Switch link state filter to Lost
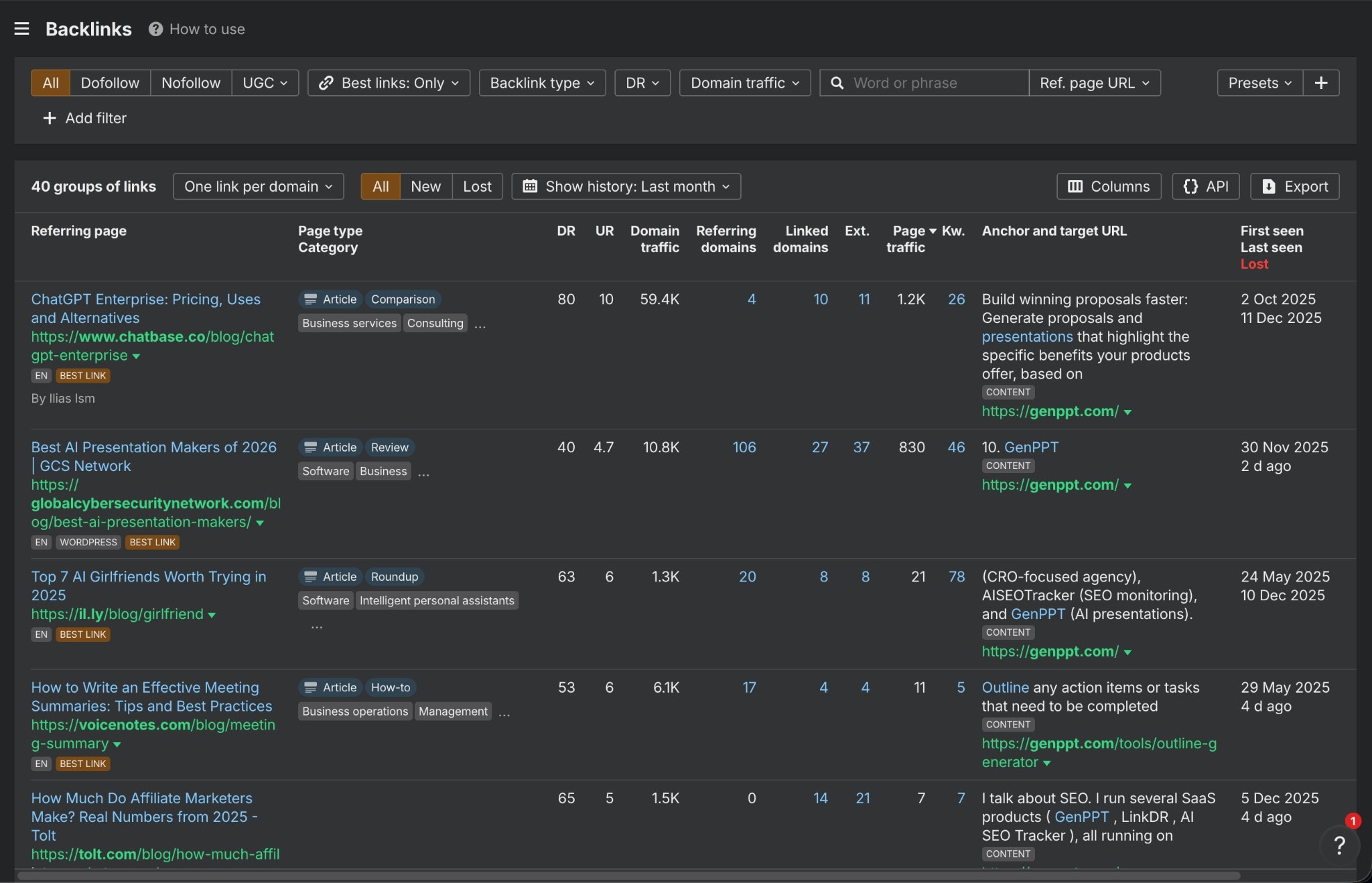Screen dimensions: 1372x883 pyautogui.click(x=477, y=186)
